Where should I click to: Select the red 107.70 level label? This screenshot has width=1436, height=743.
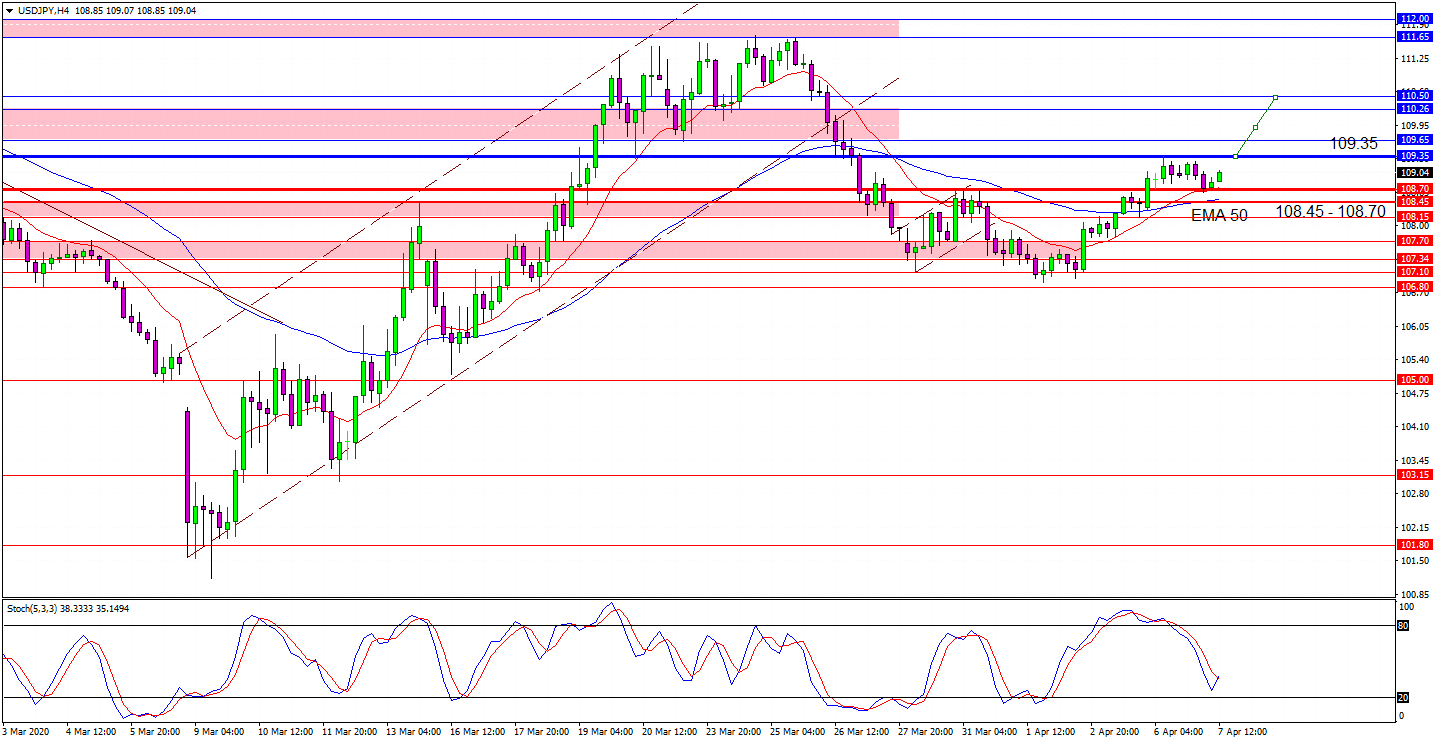[x=1415, y=241]
